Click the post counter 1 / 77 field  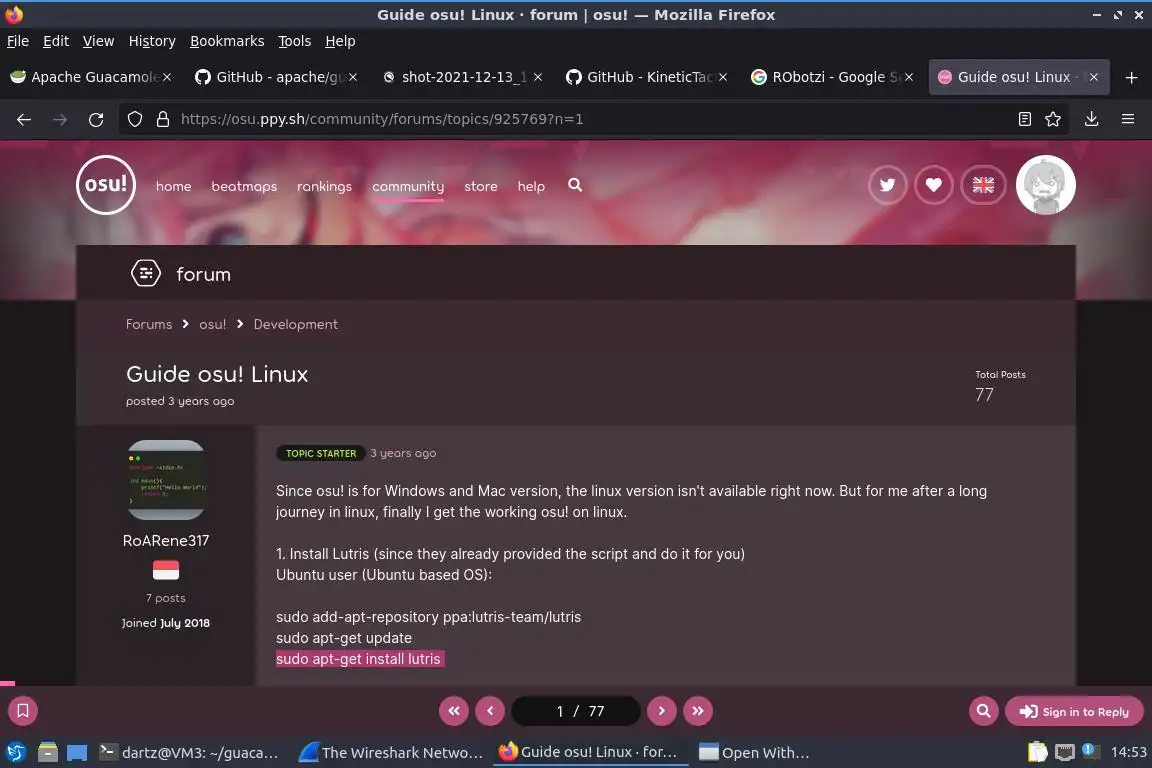[x=576, y=711]
